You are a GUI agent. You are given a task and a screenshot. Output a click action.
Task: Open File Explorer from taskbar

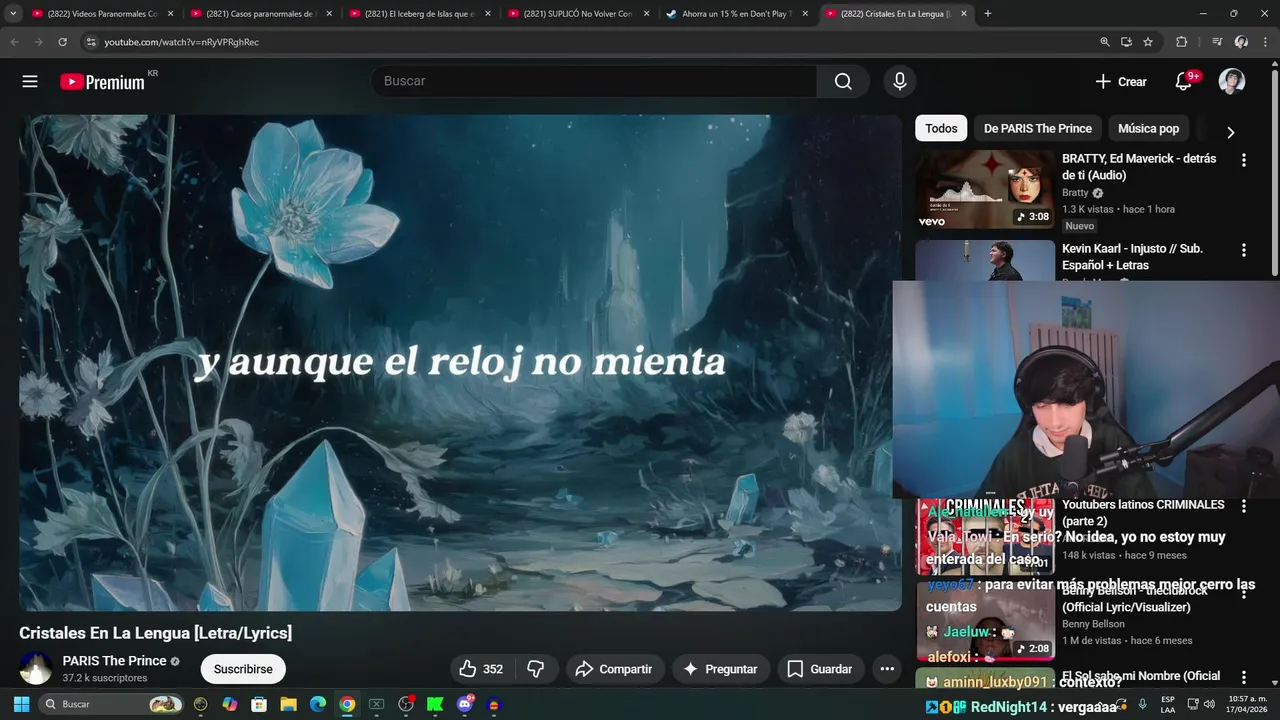point(288,704)
